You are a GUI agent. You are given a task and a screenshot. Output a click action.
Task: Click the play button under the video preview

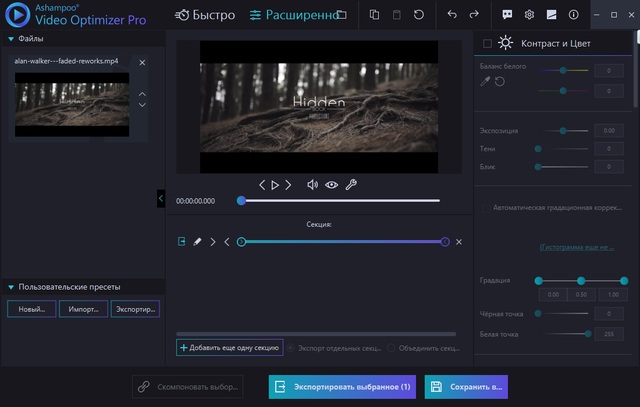[275, 185]
